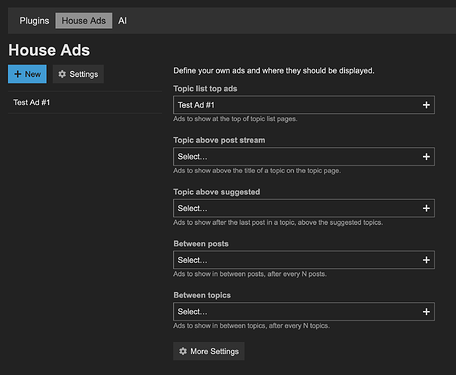Open the Settings button beside New
Viewport: 456px width, 375px height.
(x=78, y=74)
